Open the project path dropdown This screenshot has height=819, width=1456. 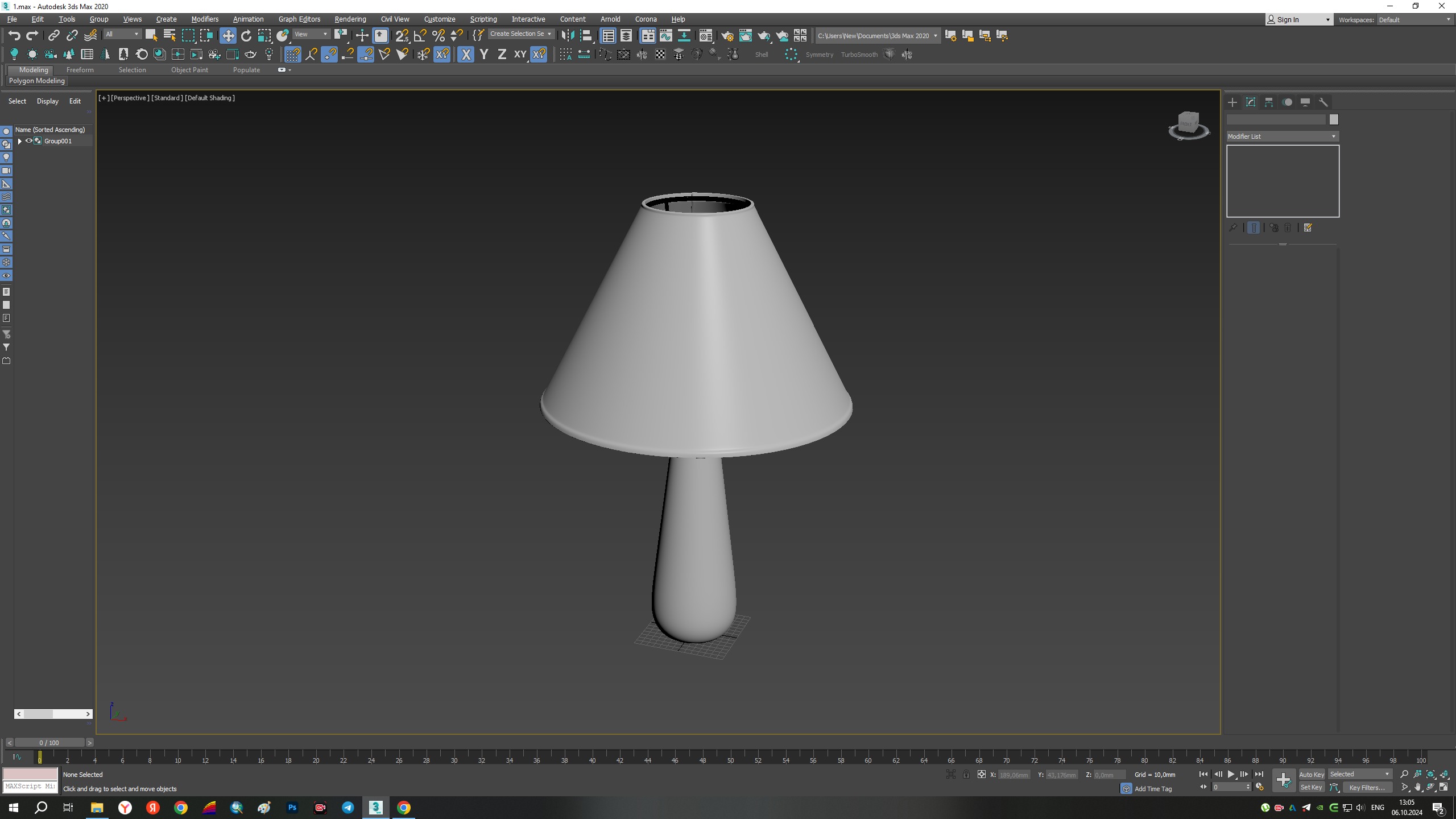(x=878, y=36)
